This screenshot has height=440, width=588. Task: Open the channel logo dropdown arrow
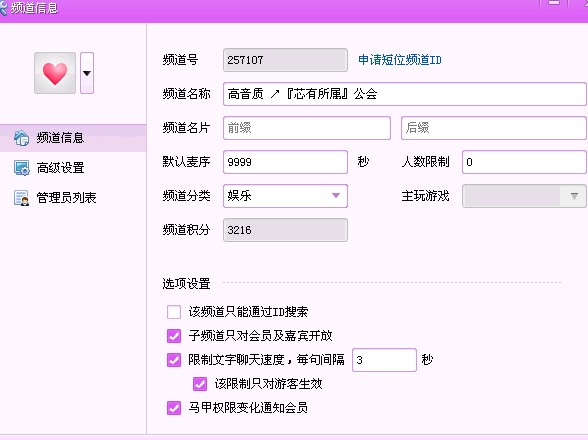[x=87, y=73]
